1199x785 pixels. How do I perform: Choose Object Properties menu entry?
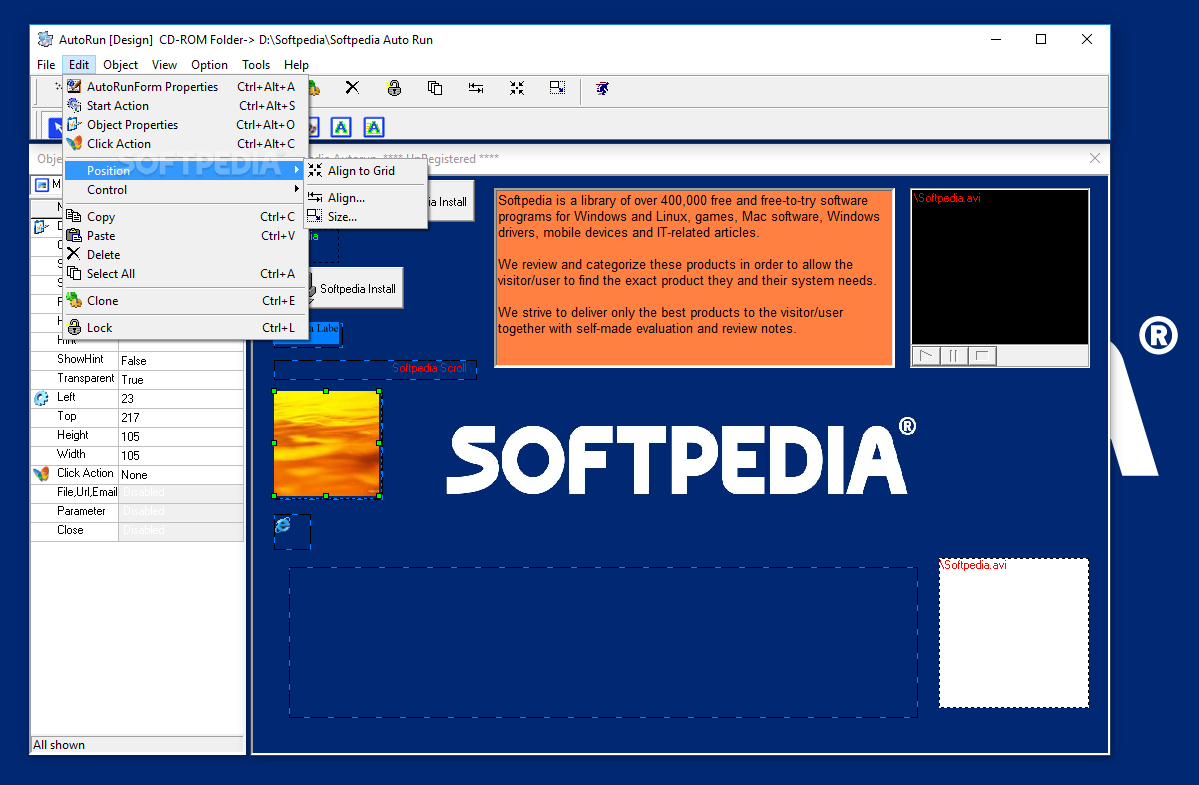click(x=186, y=125)
